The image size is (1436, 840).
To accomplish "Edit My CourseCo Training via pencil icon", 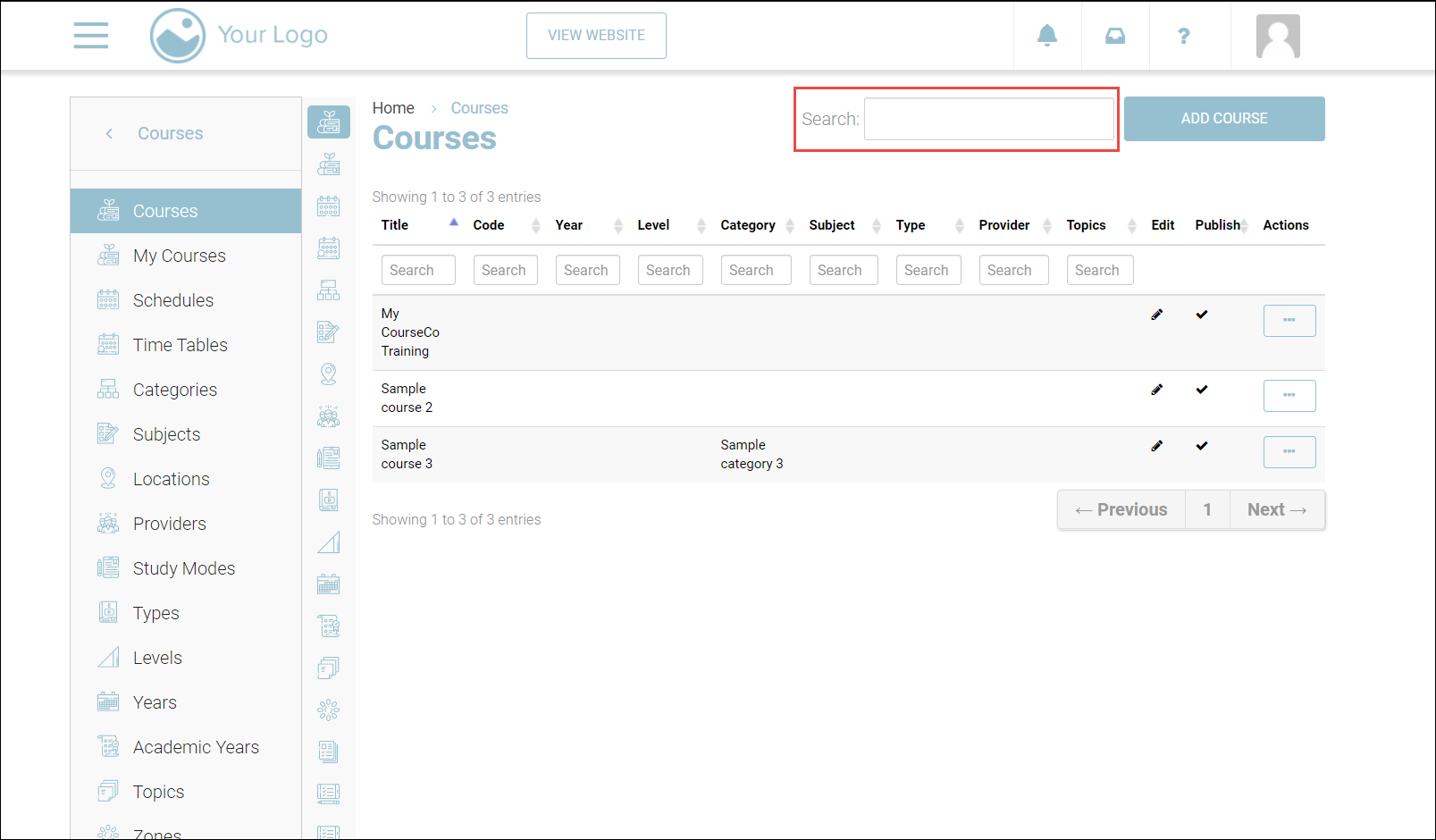I will (x=1156, y=315).
